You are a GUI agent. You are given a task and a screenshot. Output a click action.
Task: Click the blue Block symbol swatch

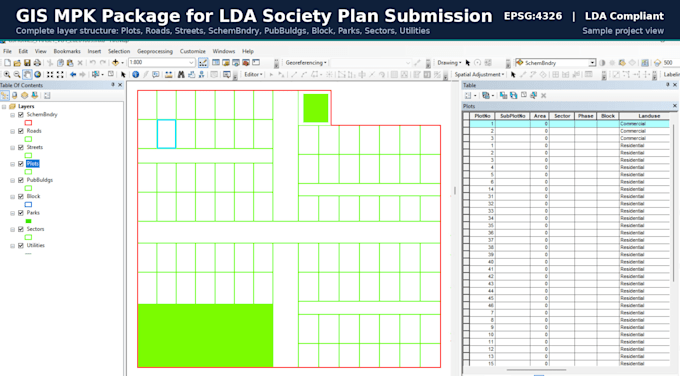(x=28, y=205)
